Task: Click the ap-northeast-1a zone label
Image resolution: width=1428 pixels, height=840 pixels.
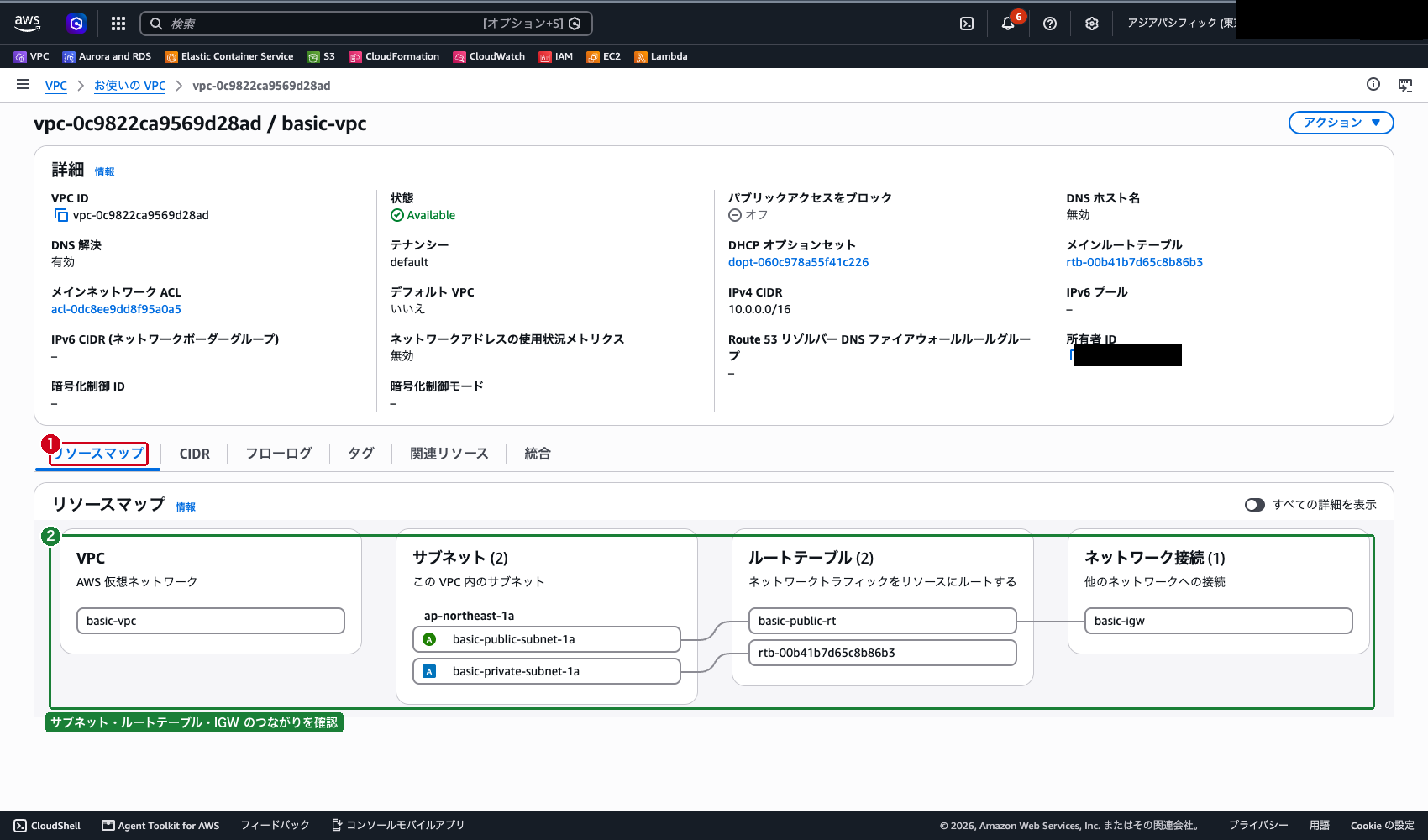Action: pyautogui.click(x=469, y=616)
